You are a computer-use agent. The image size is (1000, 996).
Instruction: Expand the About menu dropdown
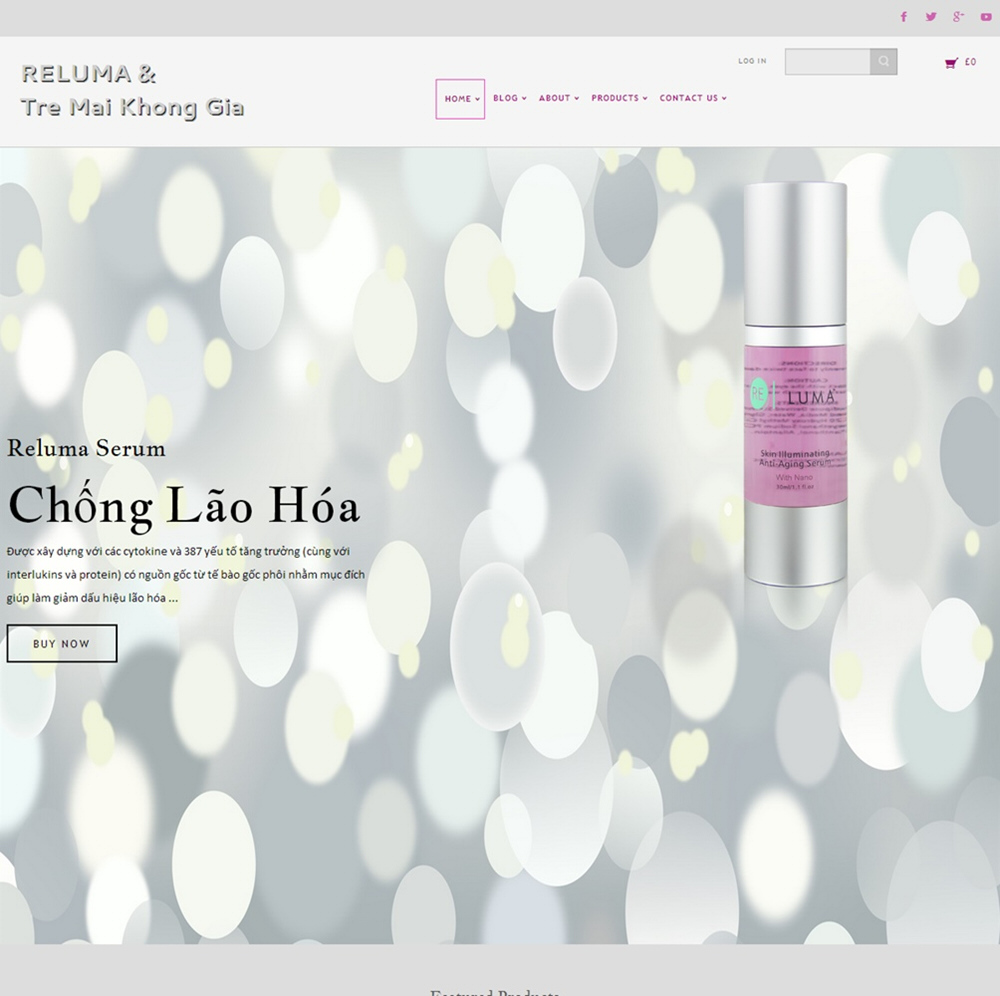pyautogui.click(x=559, y=98)
